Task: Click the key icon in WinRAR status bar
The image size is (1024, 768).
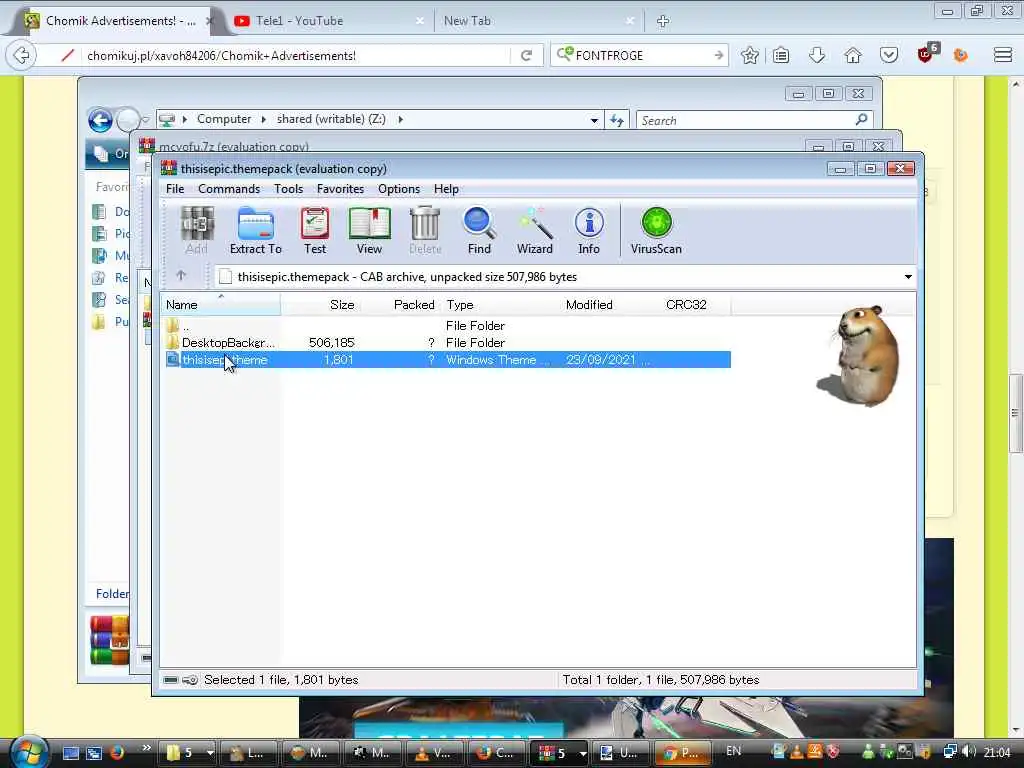Action: 190,680
